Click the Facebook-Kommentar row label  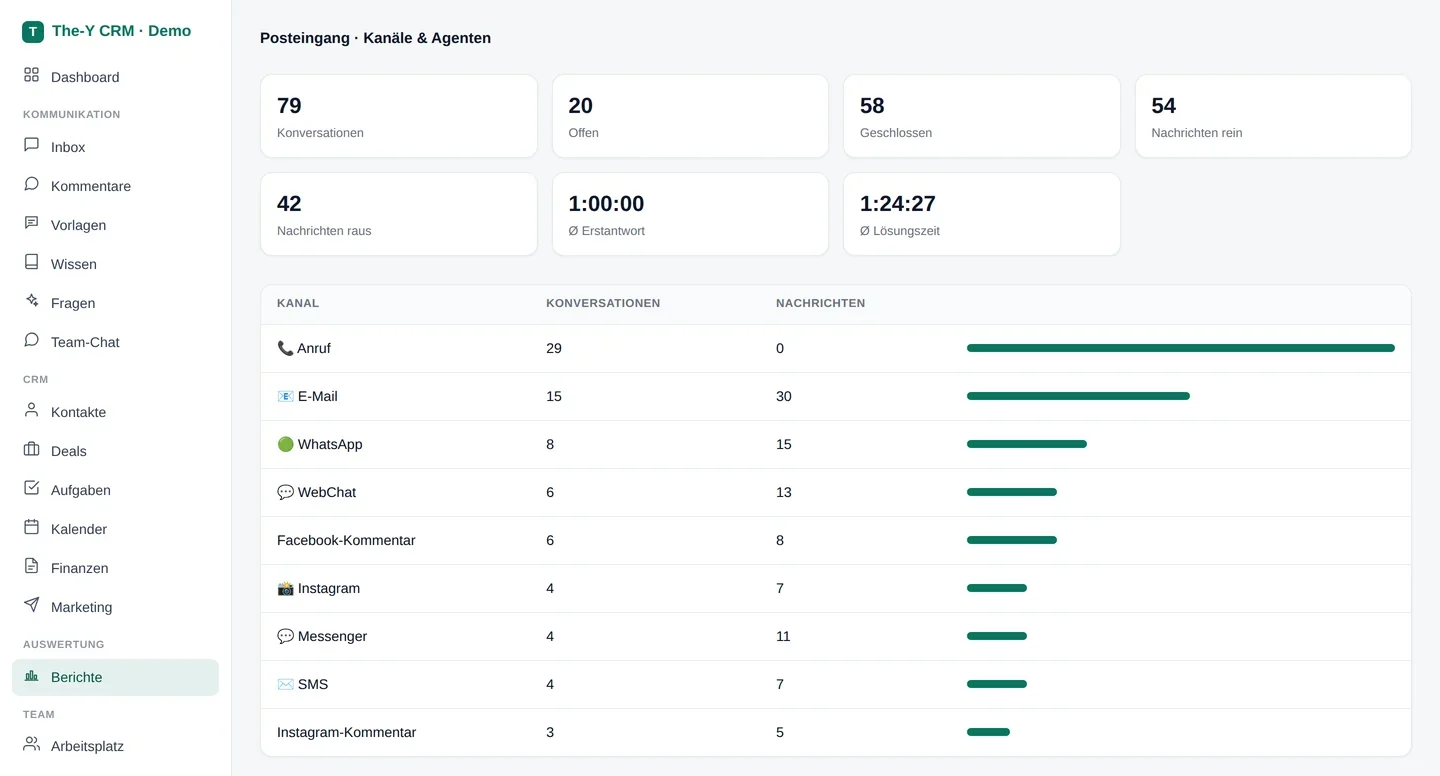[346, 540]
